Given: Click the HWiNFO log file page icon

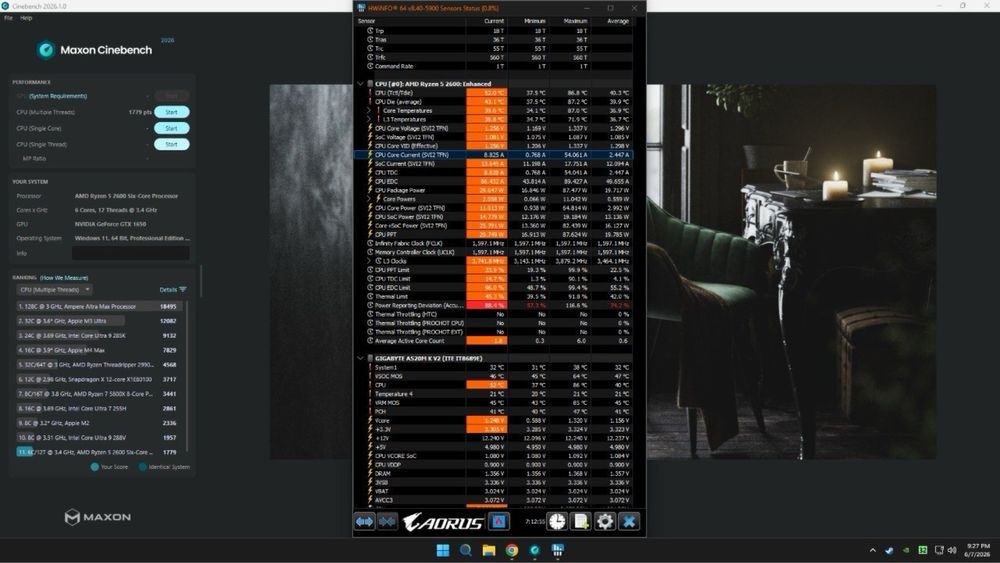Looking at the screenshot, I should pos(581,522).
